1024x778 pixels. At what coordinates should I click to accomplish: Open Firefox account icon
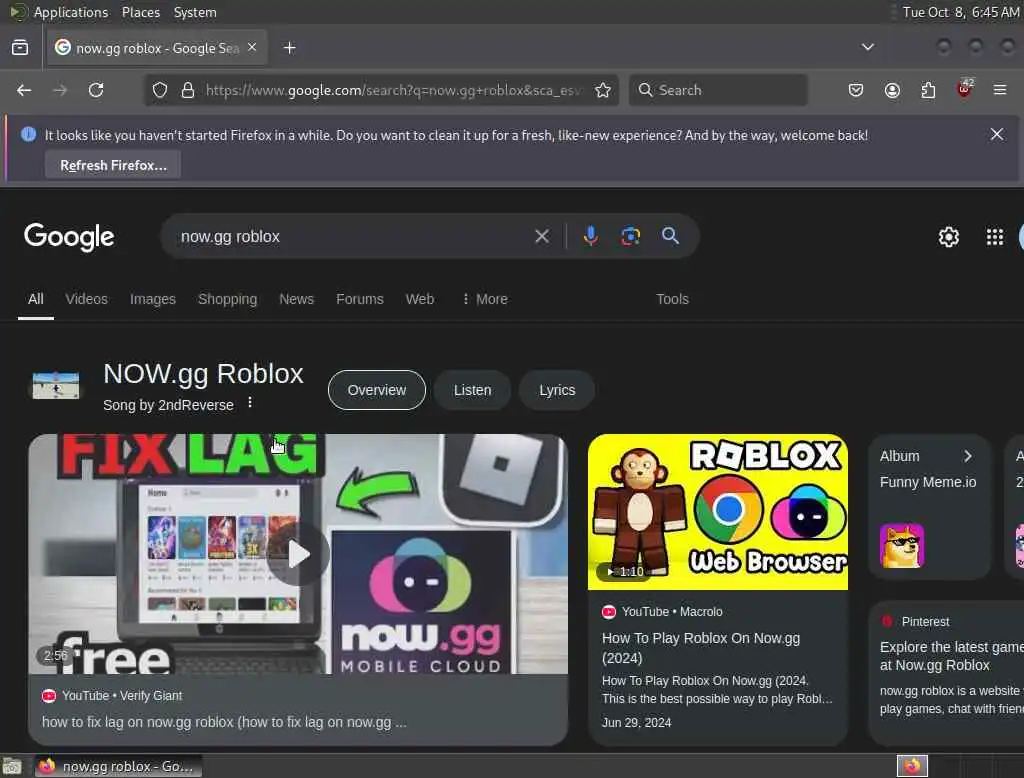coord(892,90)
